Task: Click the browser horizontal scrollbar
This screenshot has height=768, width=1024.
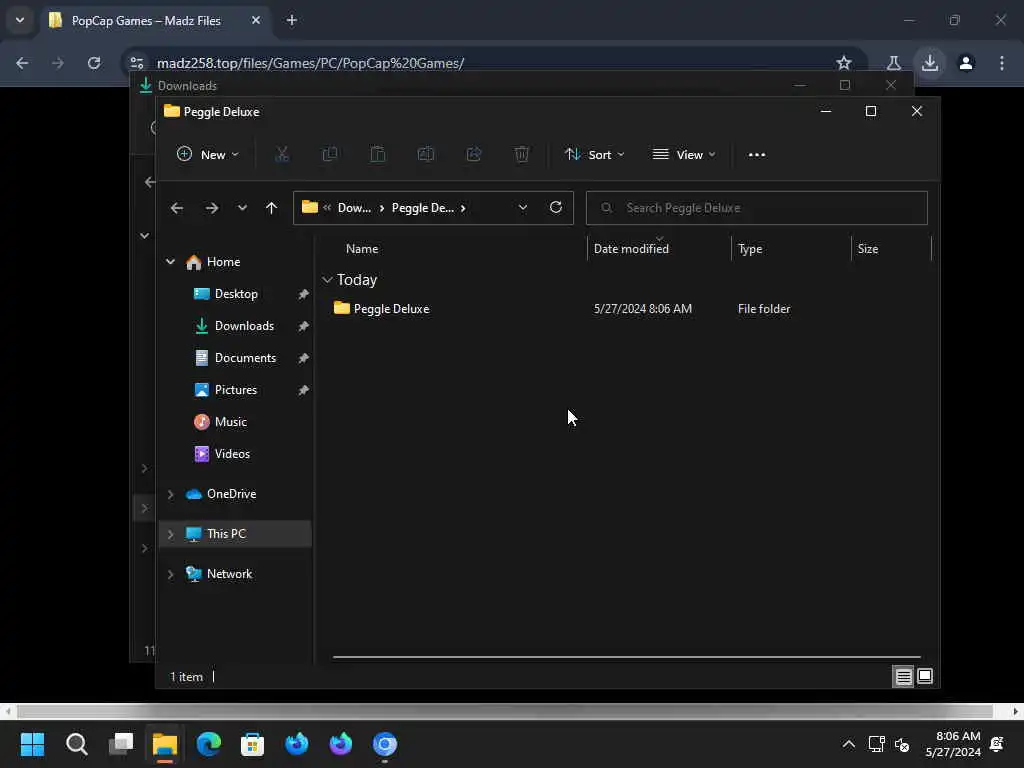Action: [504, 711]
